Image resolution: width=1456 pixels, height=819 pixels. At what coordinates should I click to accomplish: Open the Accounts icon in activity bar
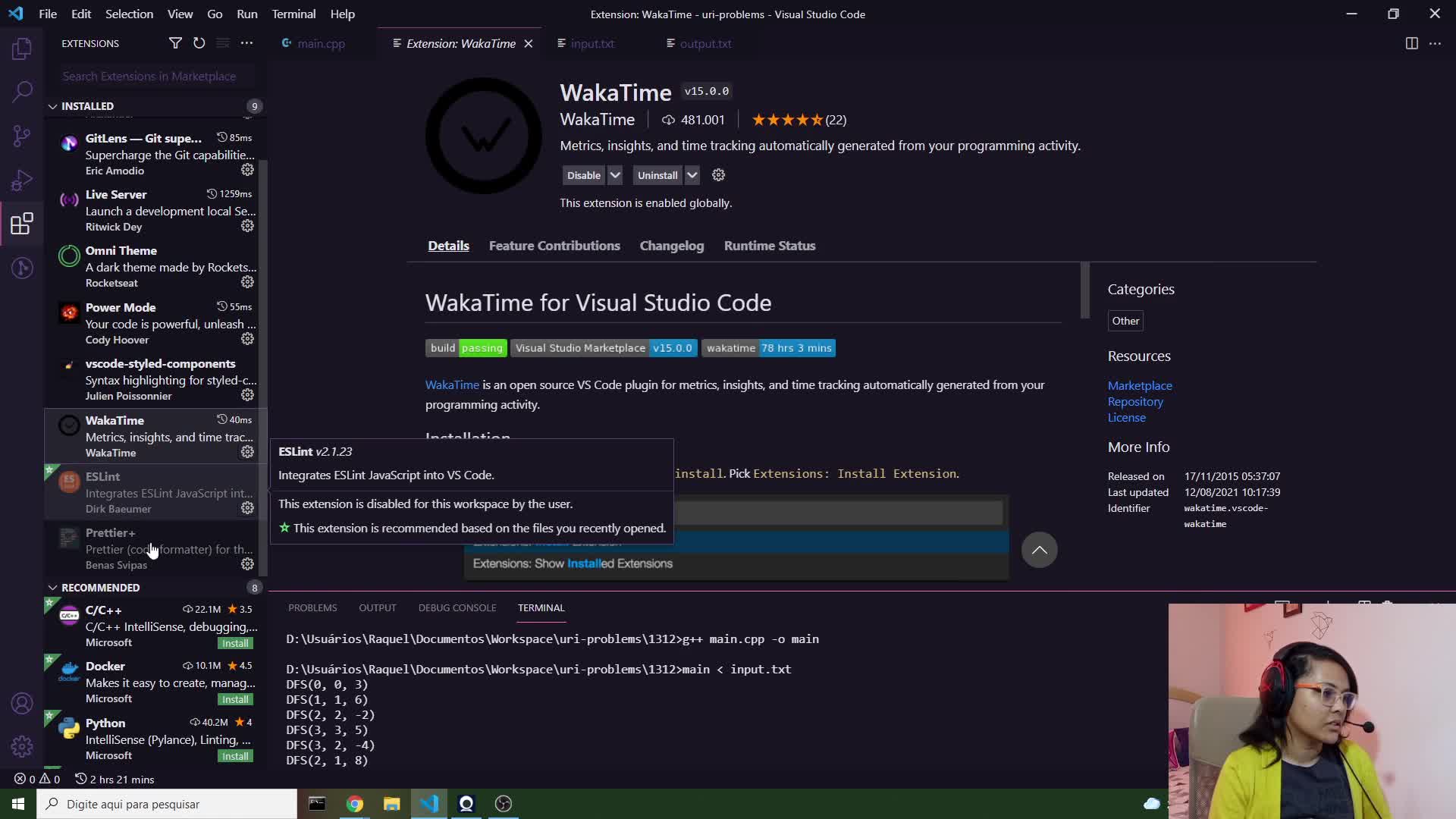[x=22, y=704]
